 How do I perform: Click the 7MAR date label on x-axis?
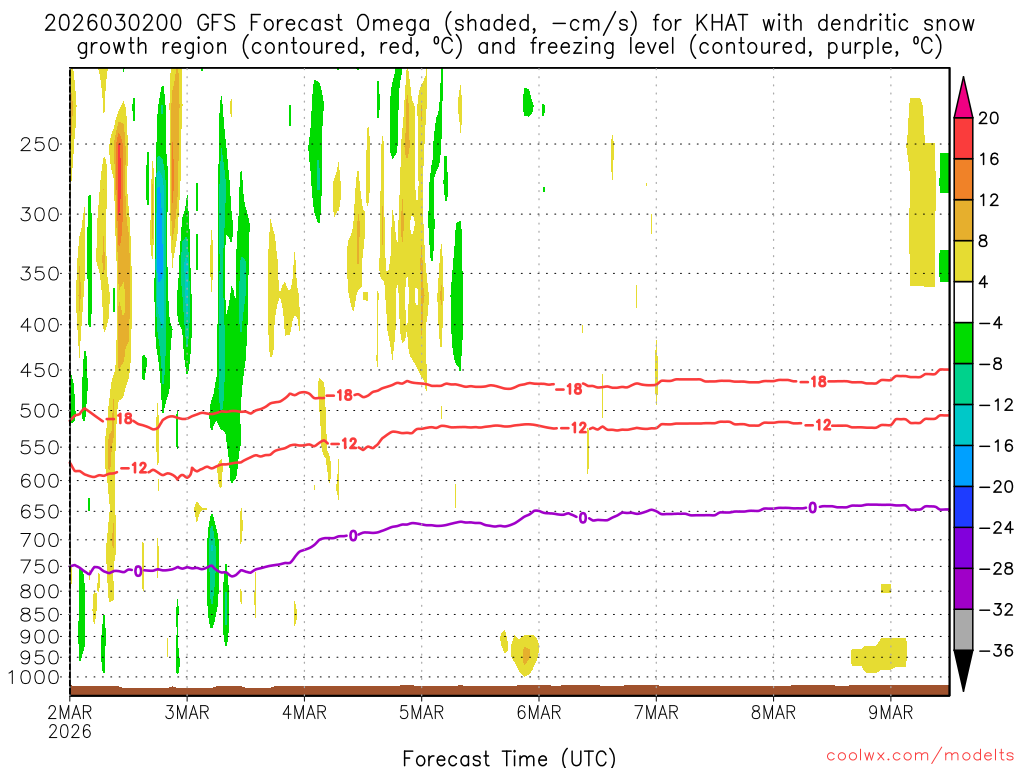[x=656, y=712]
